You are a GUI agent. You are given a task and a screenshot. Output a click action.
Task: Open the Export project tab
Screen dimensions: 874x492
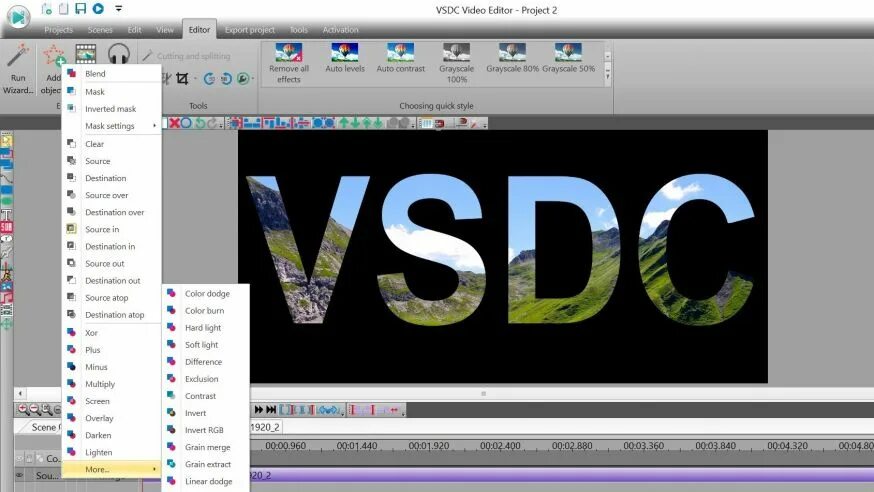click(x=250, y=30)
